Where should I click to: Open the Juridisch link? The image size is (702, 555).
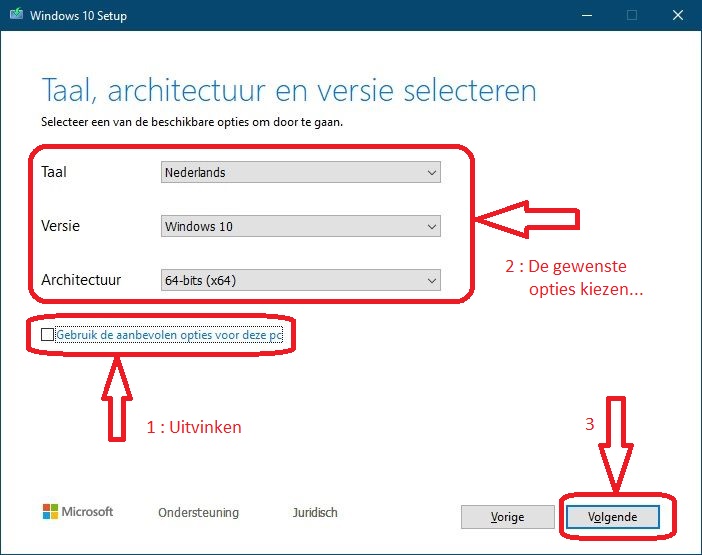coord(315,512)
